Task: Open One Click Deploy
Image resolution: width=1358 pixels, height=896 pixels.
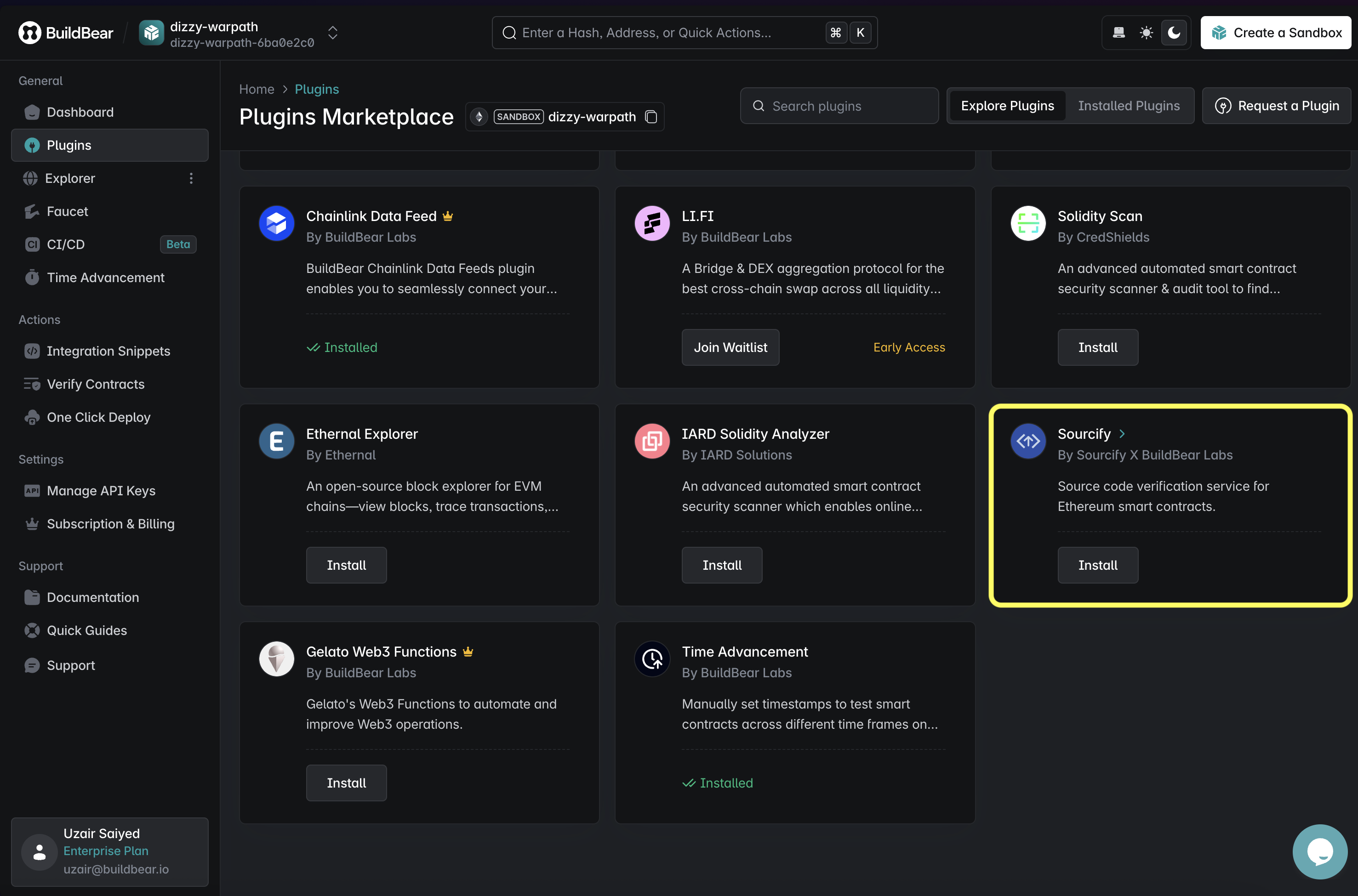Action: tap(110, 417)
